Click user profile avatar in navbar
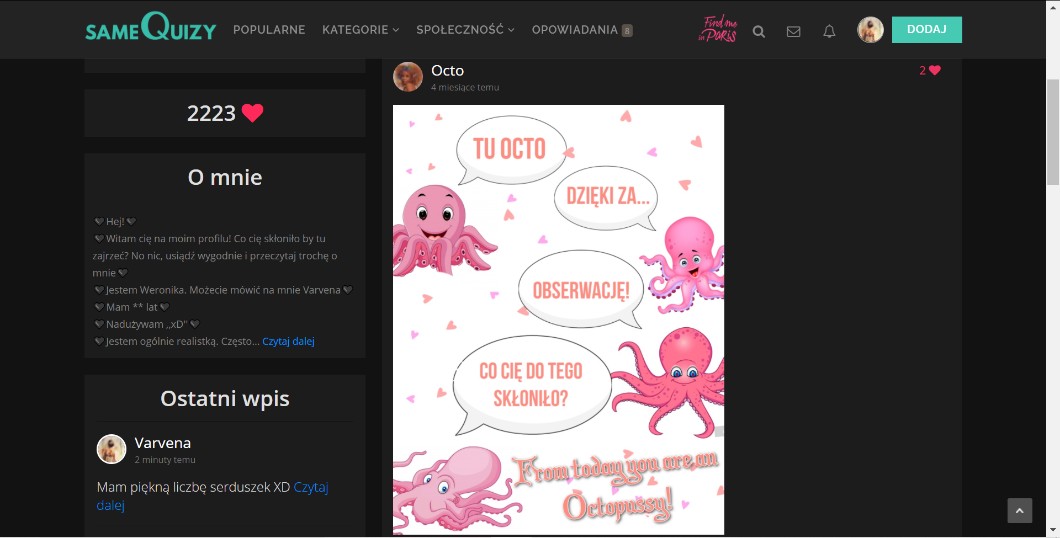 pyautogui.click(x=870, y=30)
